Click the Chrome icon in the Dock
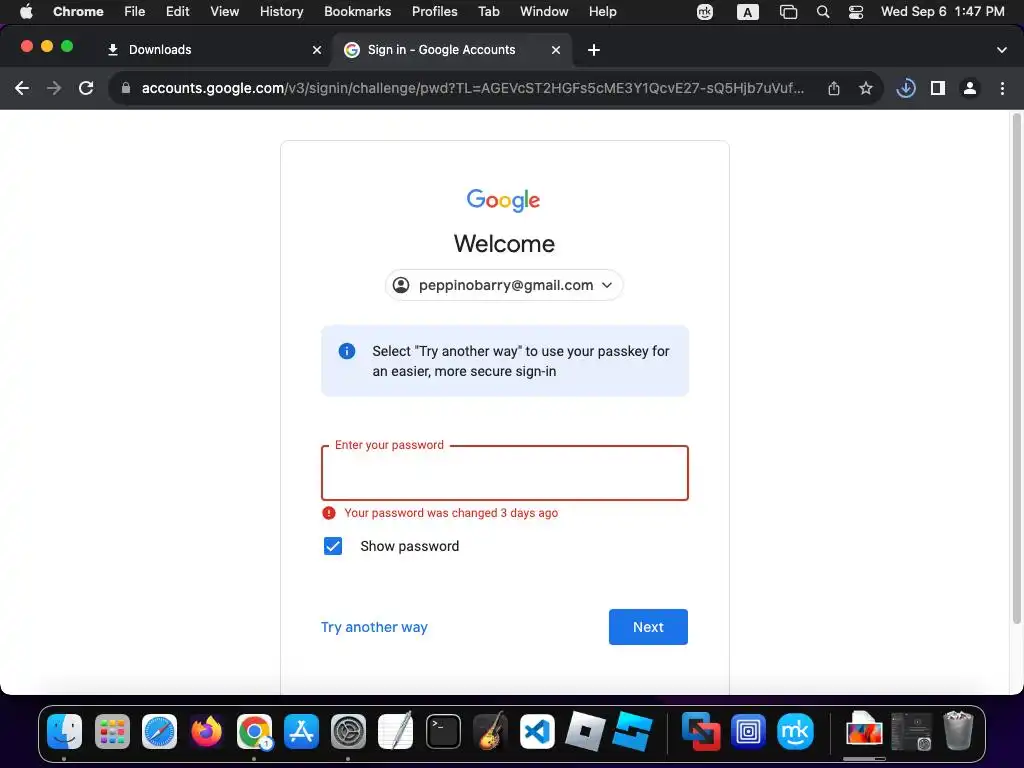Image resolution: width=1024 pixels, height=768 pixels. pos(254,731)
